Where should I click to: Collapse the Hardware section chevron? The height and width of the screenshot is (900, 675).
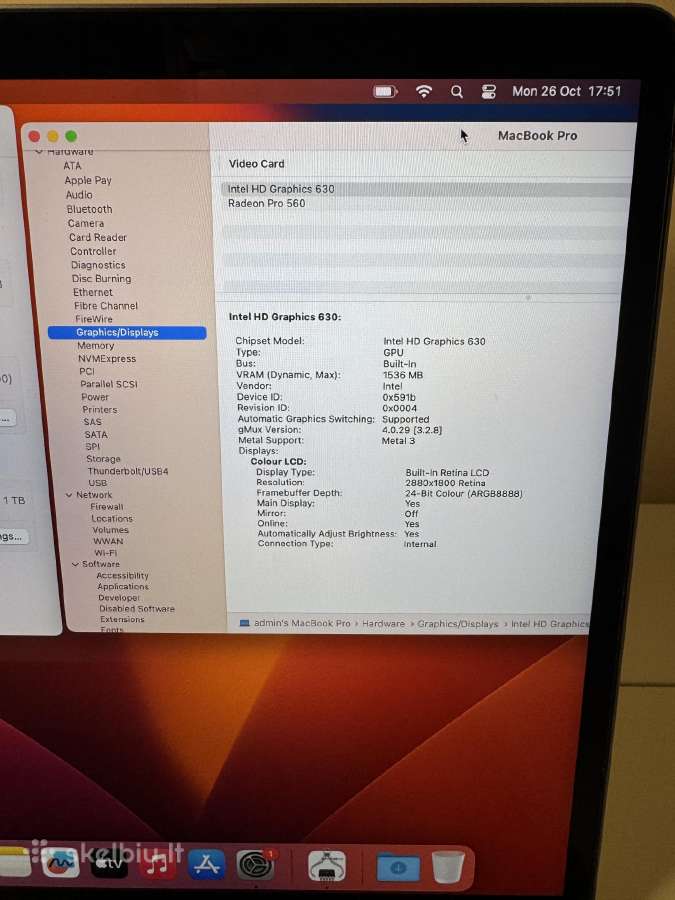(x=39, y=152)
